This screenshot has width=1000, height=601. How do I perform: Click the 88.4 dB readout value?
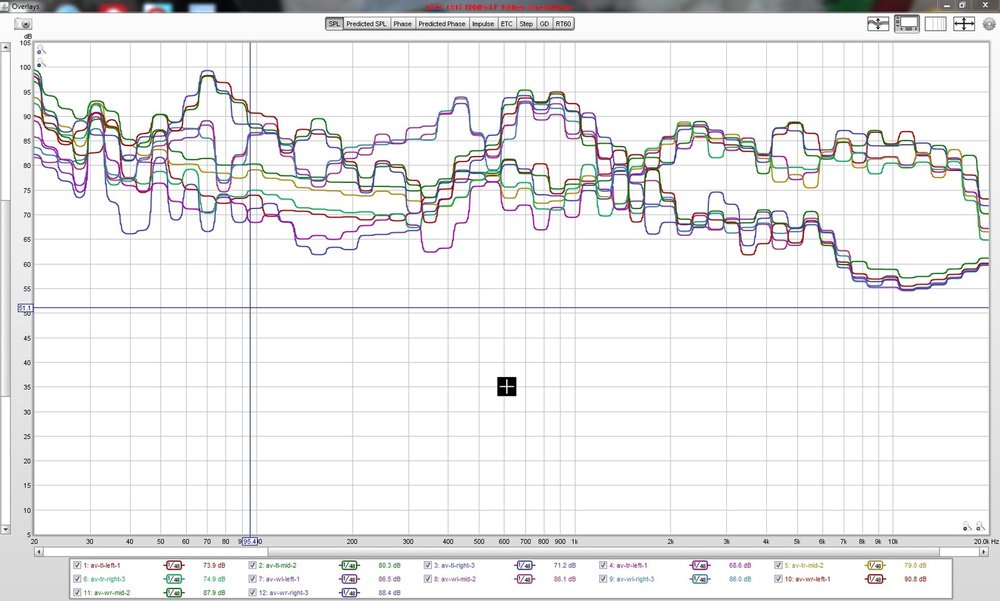click(389, 593)
